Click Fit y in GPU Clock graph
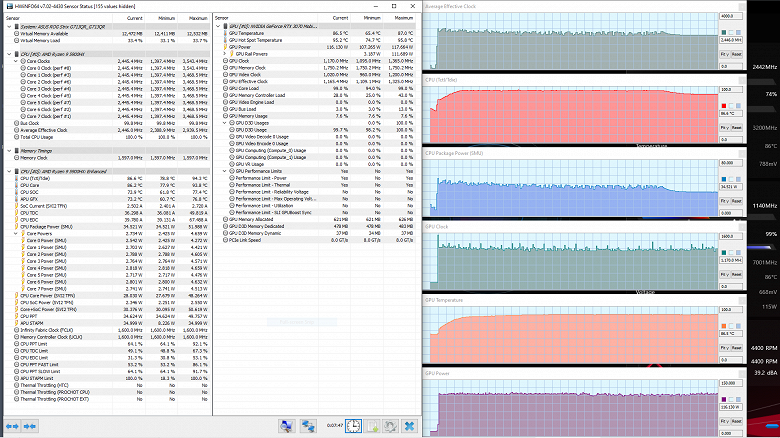 pyautogui.click(x=725, y=275)
